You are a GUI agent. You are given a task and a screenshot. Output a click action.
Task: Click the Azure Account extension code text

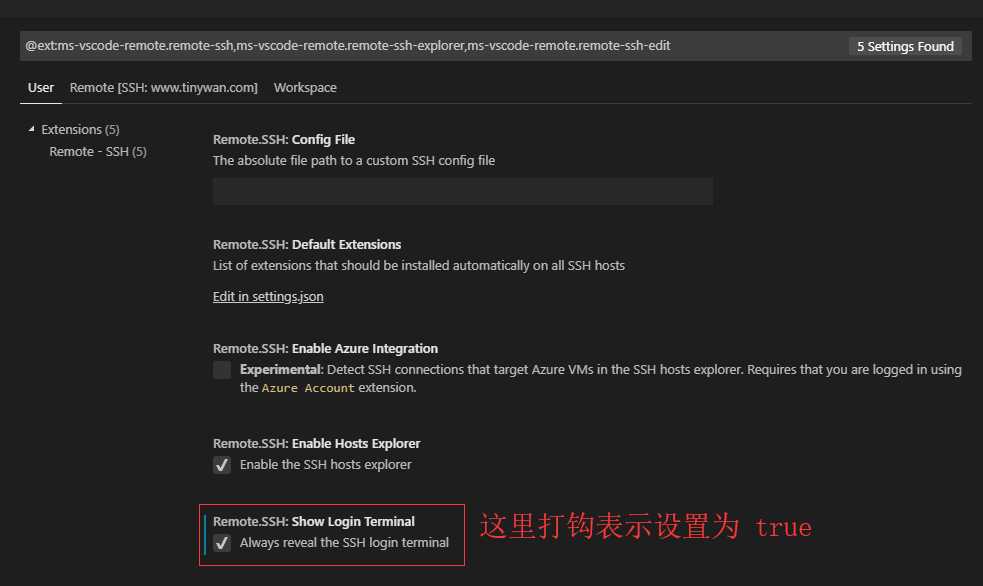click(x=308, y=388)
